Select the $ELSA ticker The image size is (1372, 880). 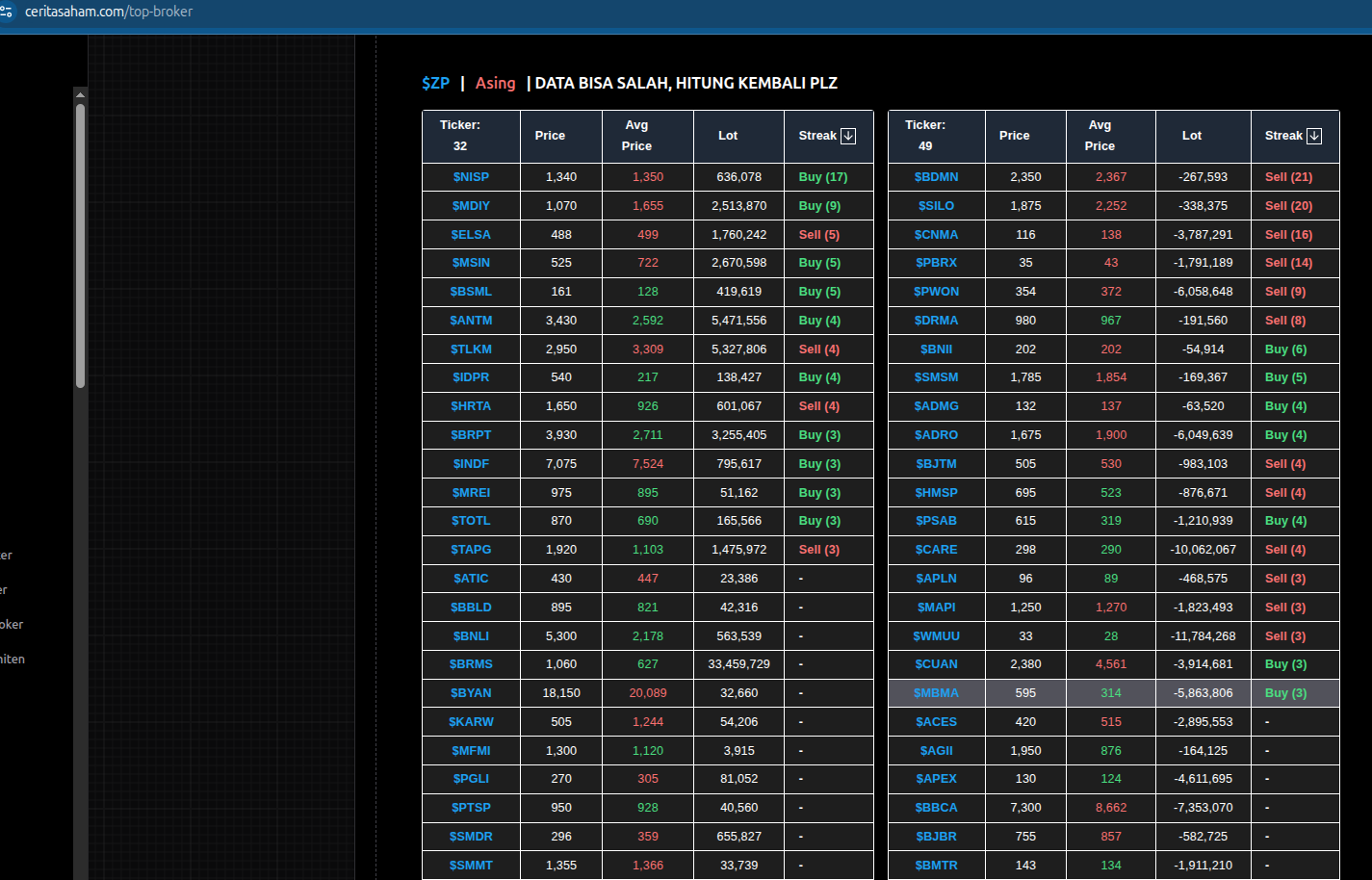(471, 235)
